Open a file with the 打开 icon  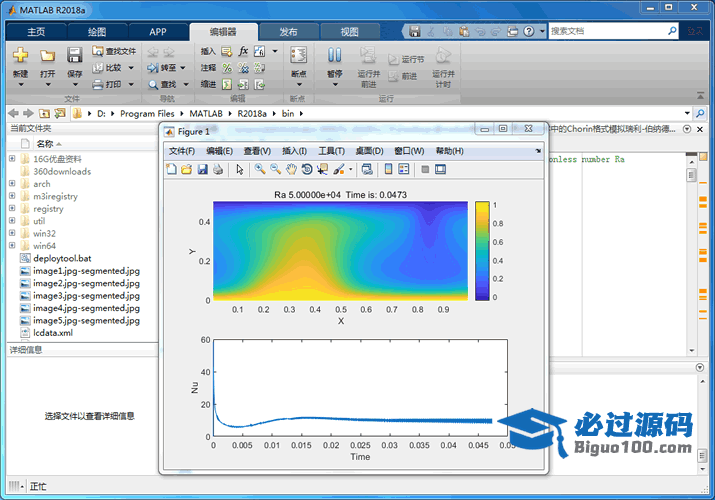[x=47, y=55]
